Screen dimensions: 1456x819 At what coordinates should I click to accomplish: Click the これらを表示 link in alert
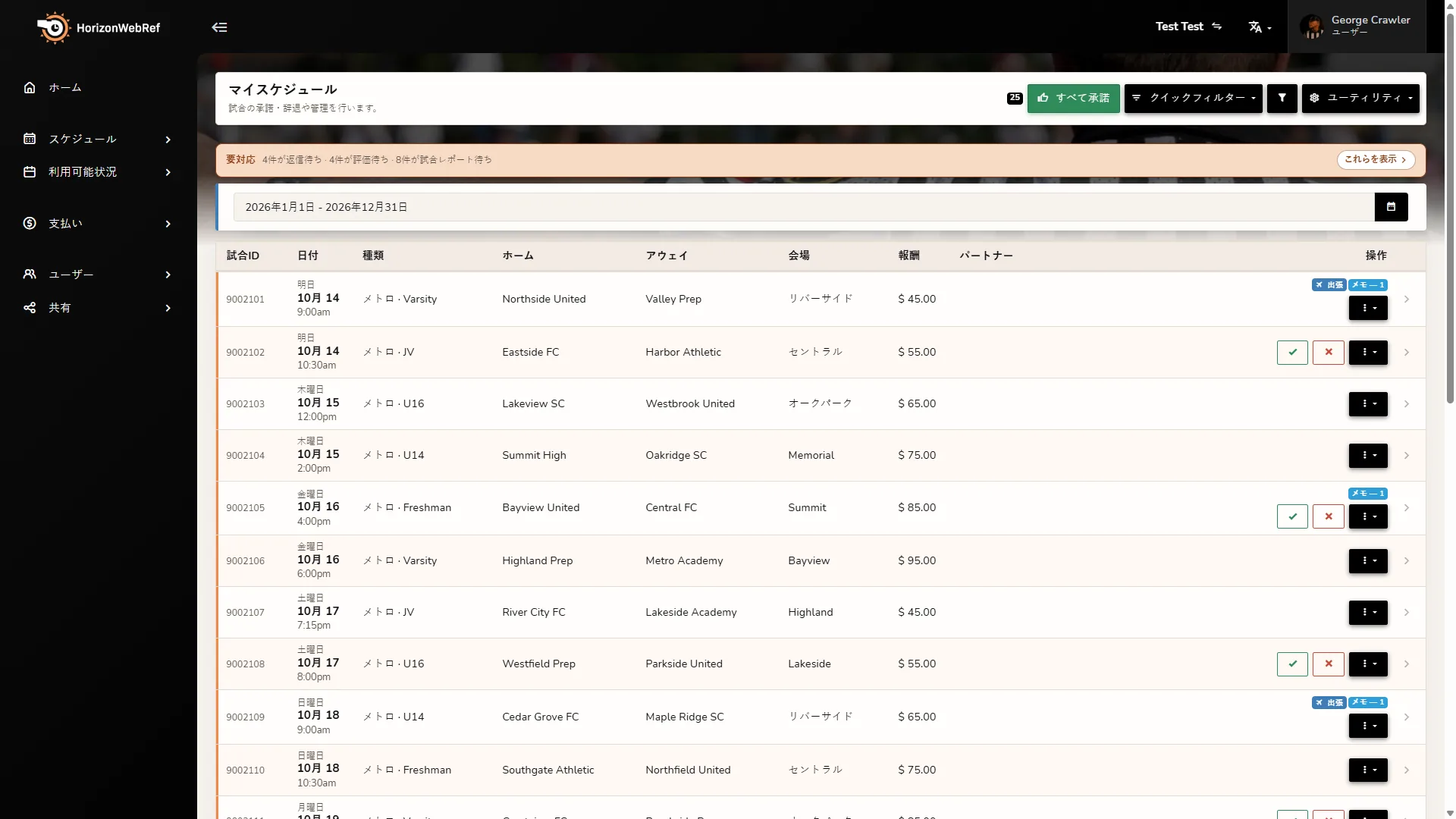click(1376, 160)
